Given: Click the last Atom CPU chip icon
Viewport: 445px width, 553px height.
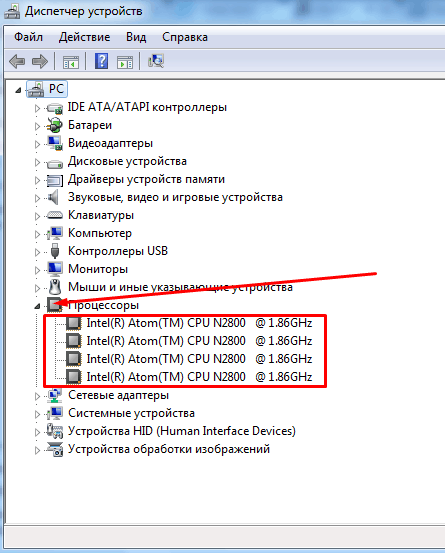Looking at the screenshot, I should pos(73,377).
